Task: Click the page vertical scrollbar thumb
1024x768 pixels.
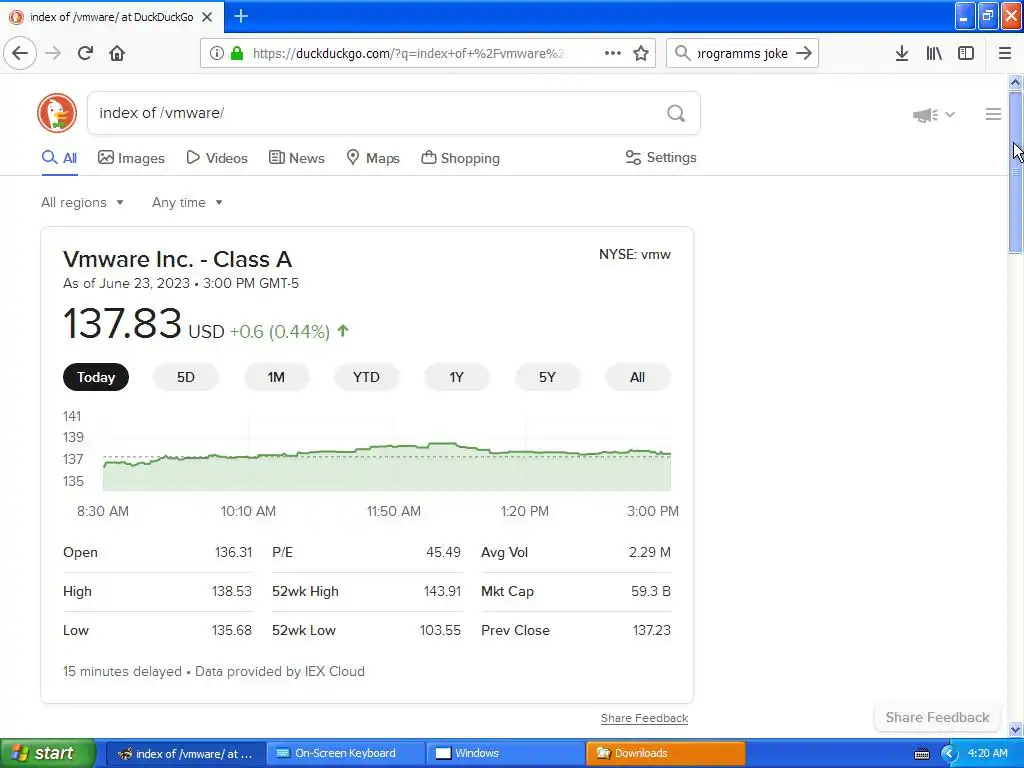Action: (x=1015, y=172)
